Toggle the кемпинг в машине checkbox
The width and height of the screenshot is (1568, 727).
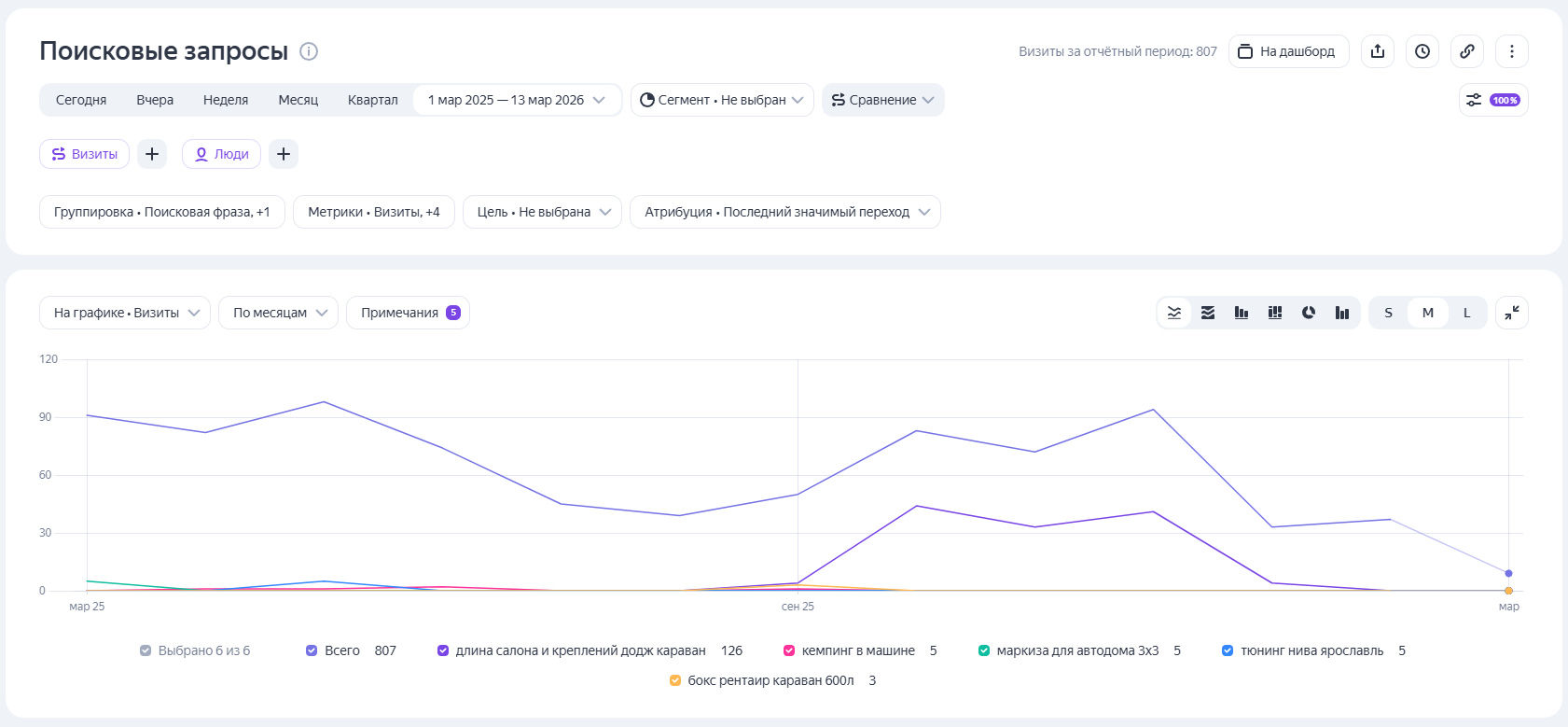tap(789, 650)
